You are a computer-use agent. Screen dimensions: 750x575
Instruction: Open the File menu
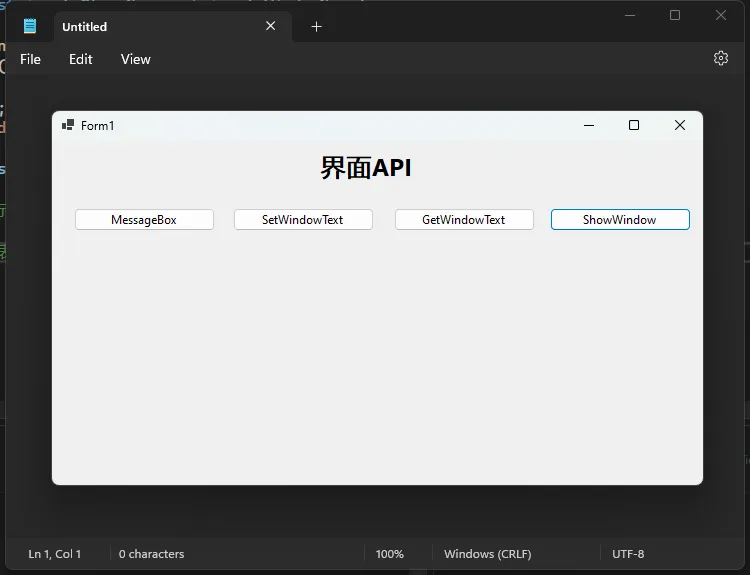click(30, 59)
